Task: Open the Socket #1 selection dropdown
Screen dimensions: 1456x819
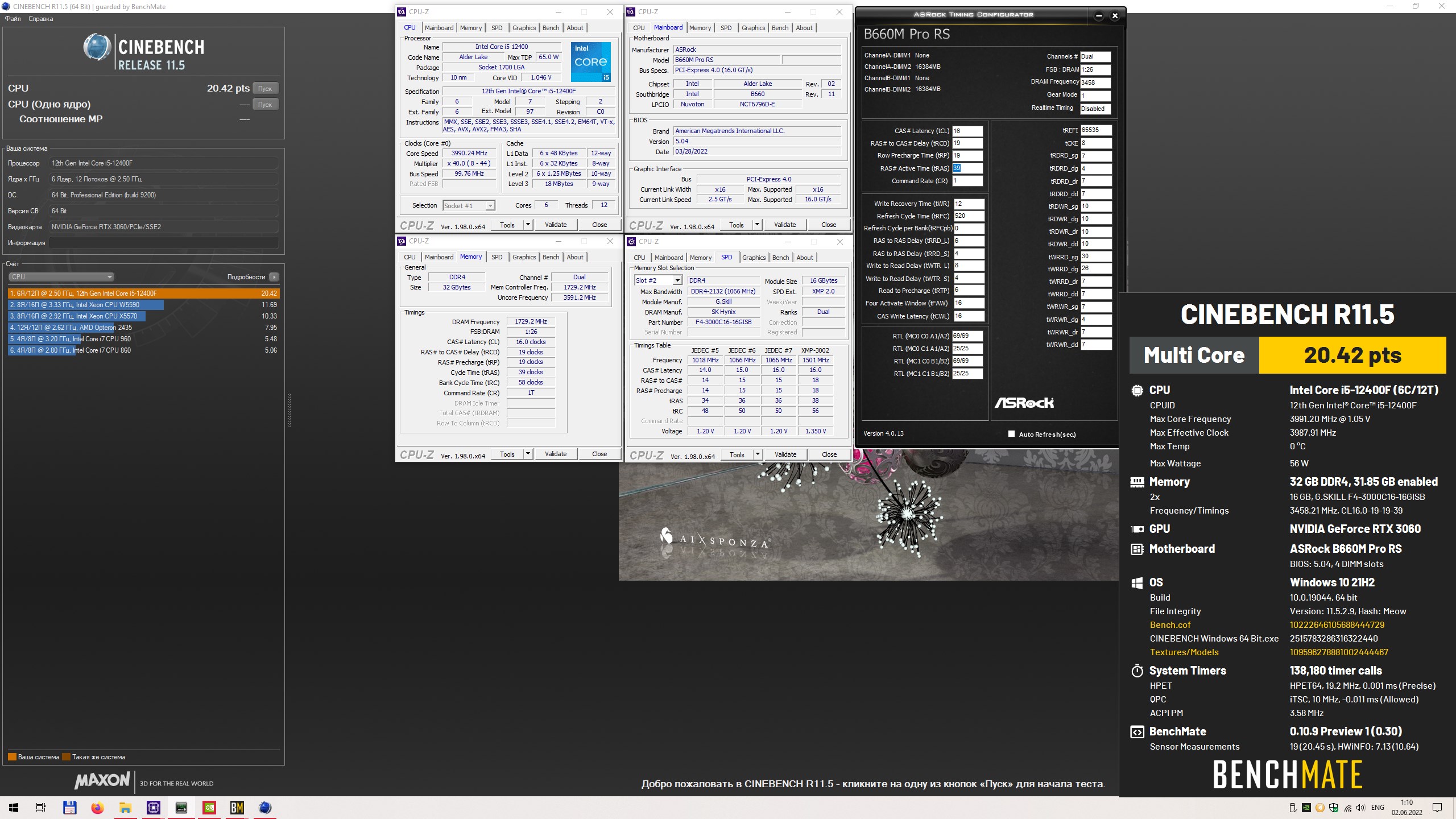Action: (x=469, y=205)
